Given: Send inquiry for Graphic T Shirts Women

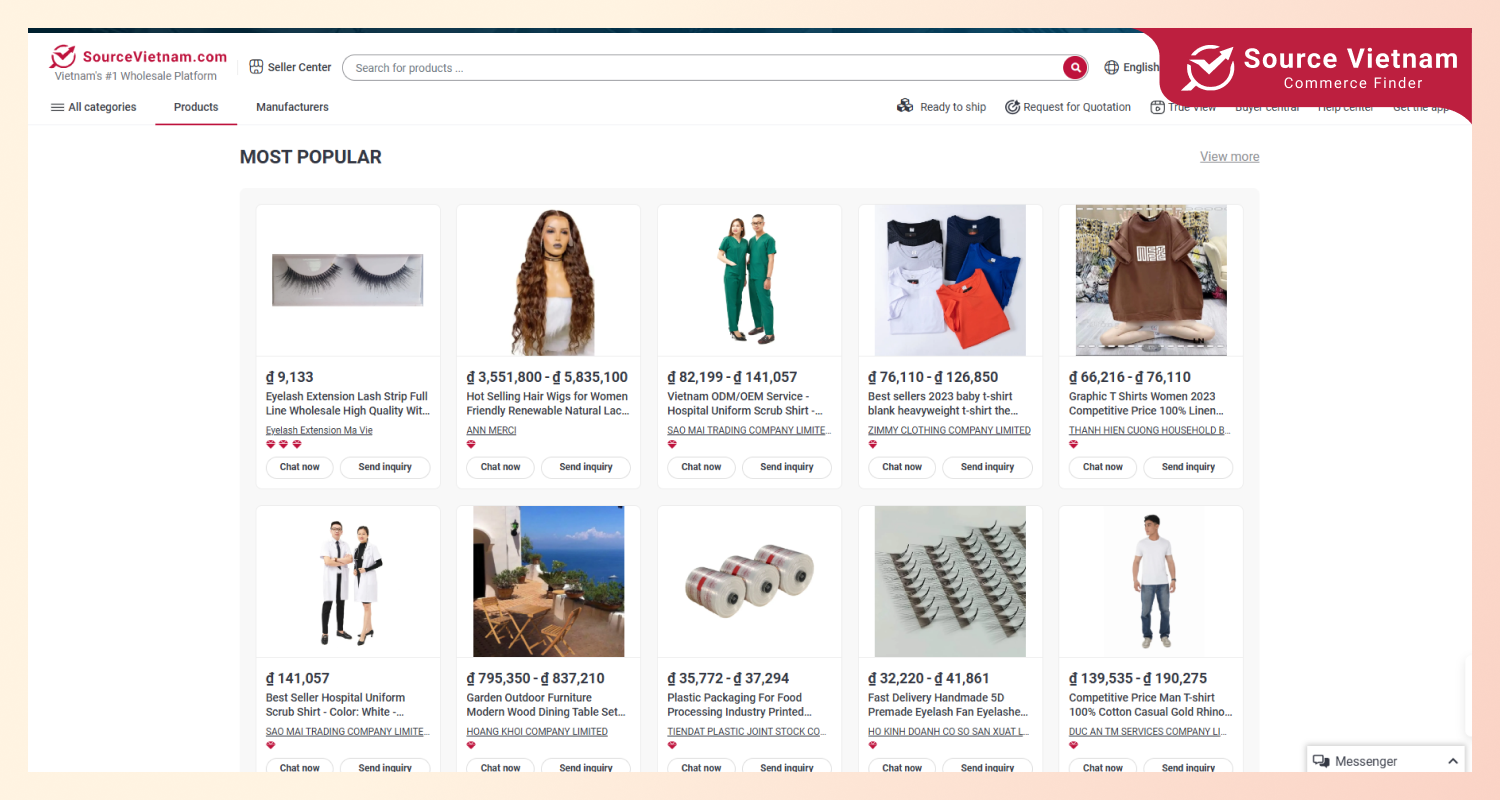Looking at the screenshot, I should click(1188, 467).
